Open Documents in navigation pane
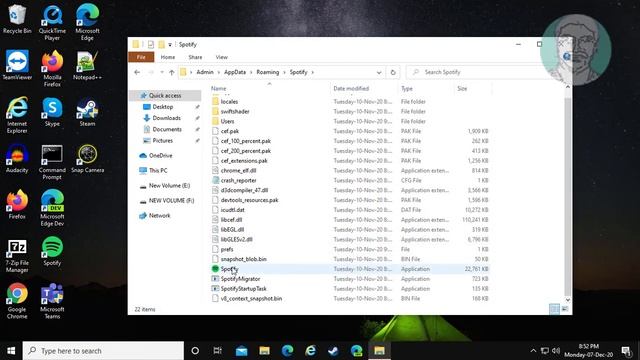This screenshot has height=360, width=640. [x=167, y=129]
